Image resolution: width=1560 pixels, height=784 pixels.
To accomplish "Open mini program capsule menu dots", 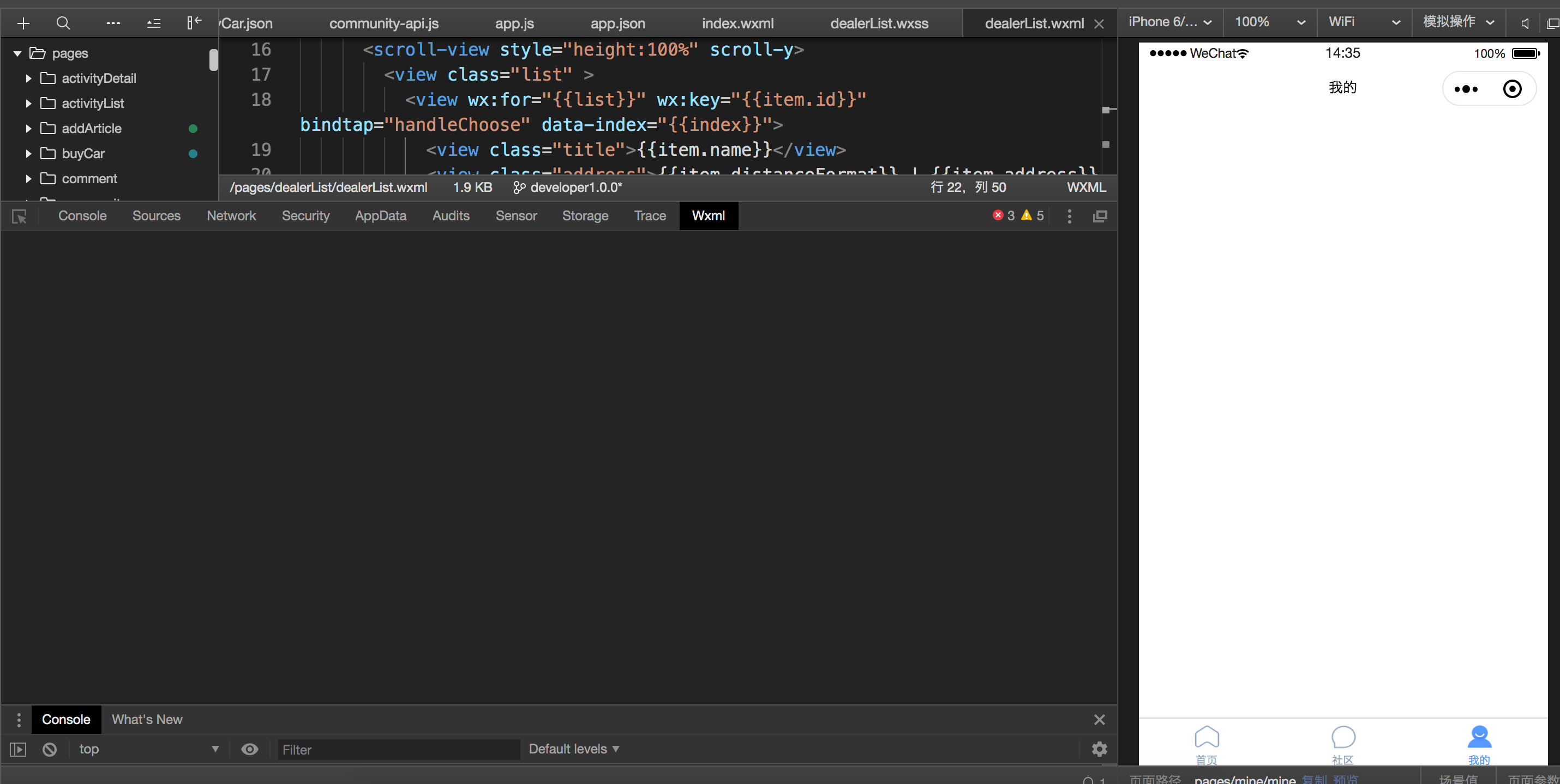I will click(x=1466, y=89).
